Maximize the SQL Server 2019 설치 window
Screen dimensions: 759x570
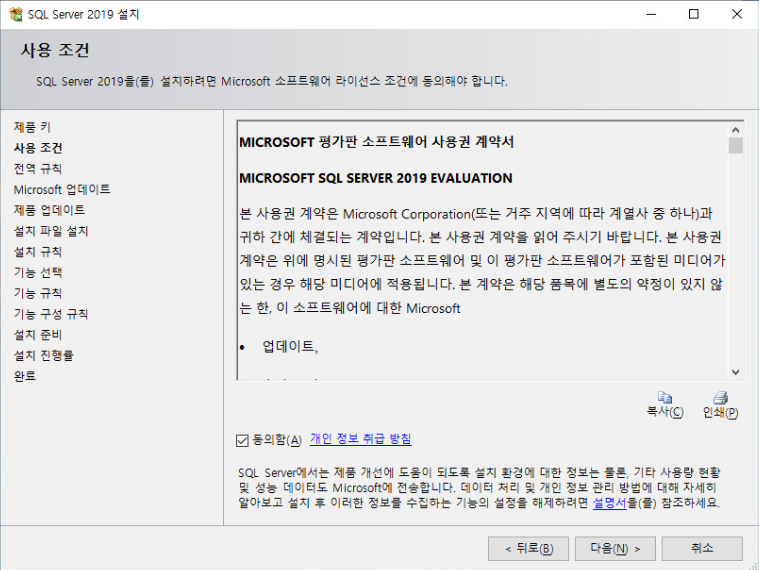coord(694,14)
